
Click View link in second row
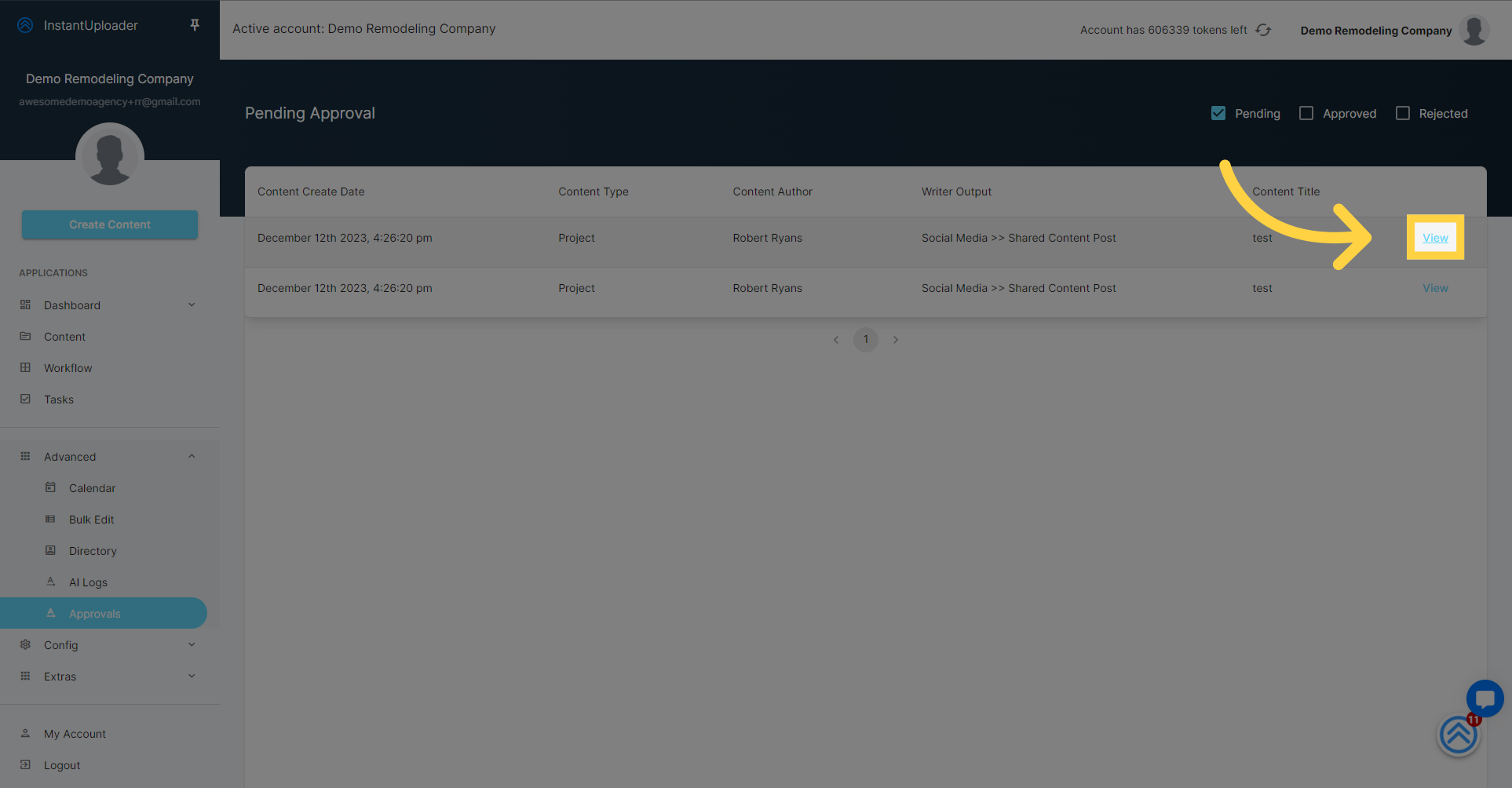pyautogui.click(x=1435, y=288)
